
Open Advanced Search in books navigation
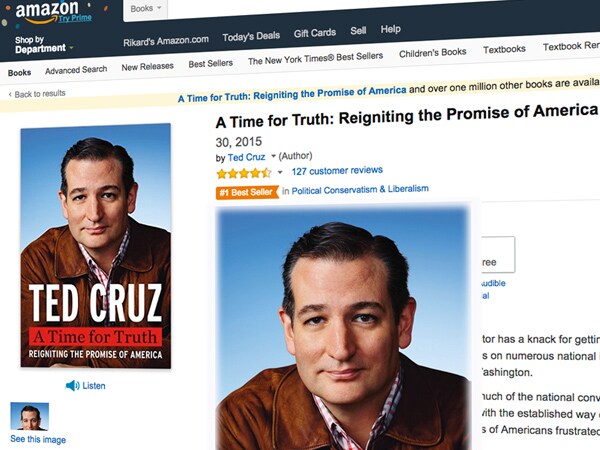[x=76, y=70]
